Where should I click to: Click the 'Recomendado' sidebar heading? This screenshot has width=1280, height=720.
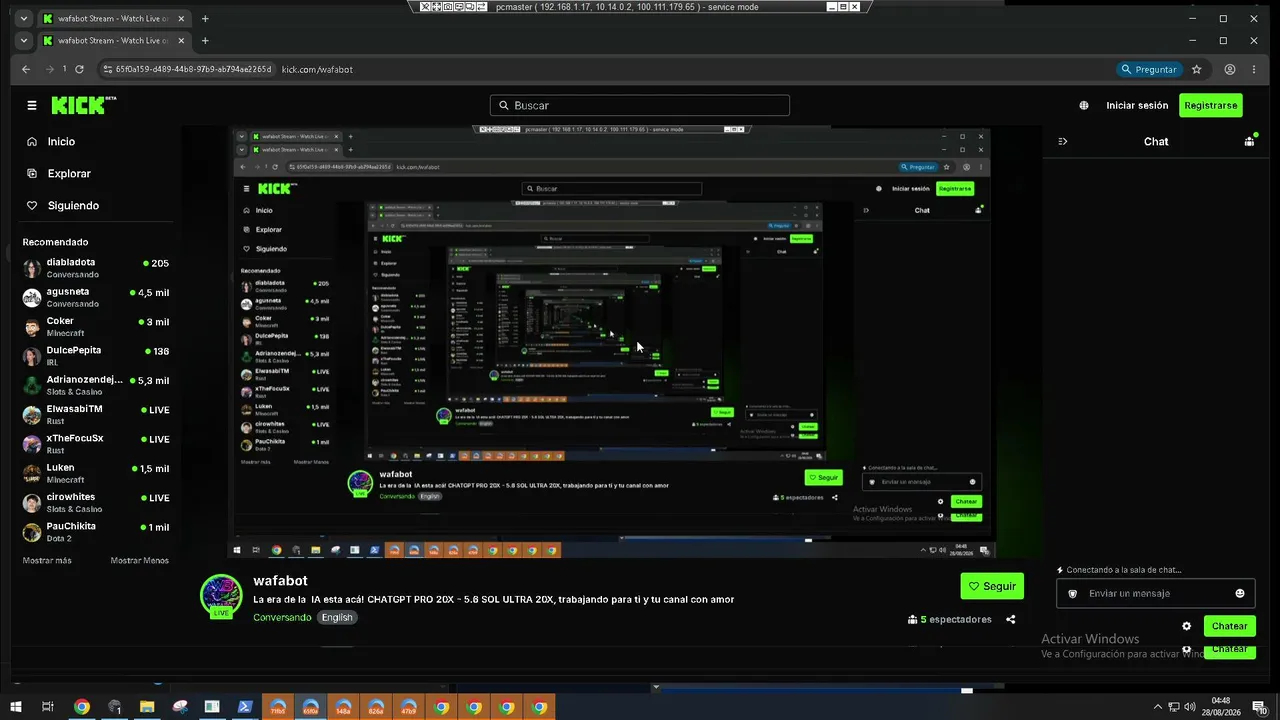point(55,242)
